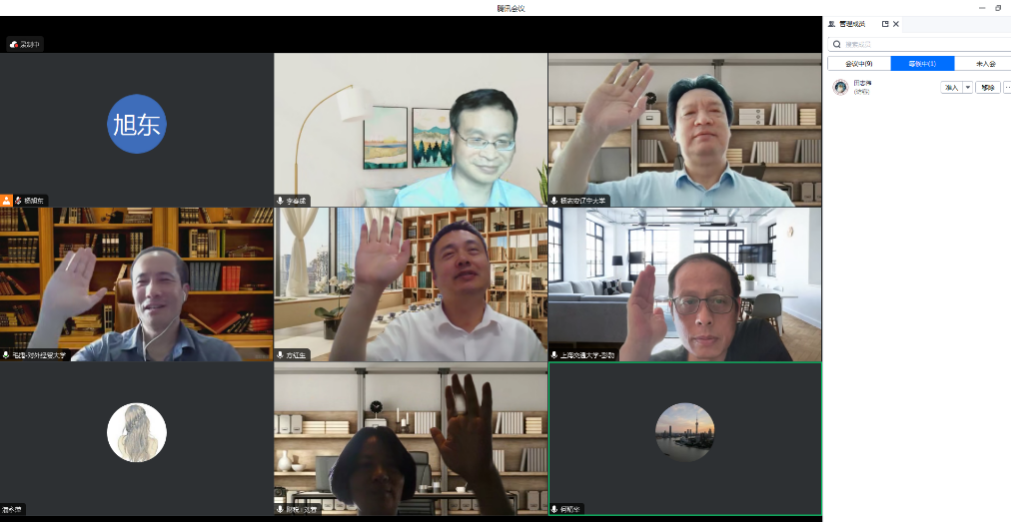1011x522 pixels.
Task: Close the member management panel
Action: [896, 24]
